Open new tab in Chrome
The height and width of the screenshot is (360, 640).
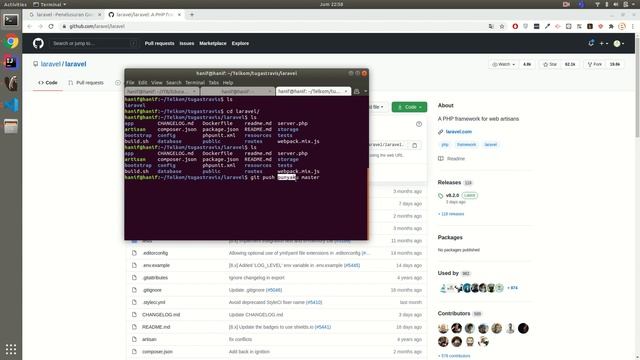pos(192,14)
